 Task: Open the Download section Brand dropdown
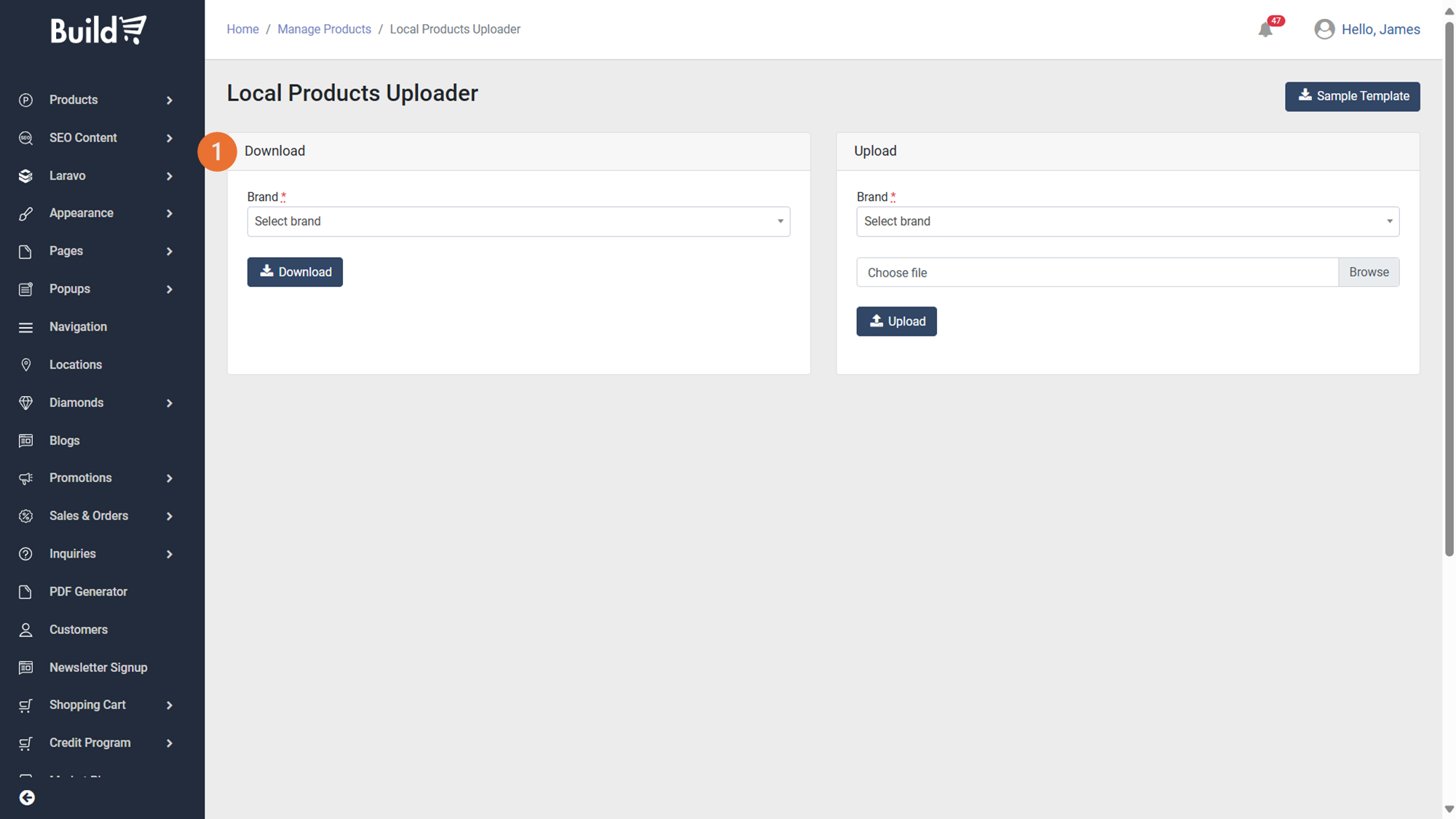coord(518,221)
